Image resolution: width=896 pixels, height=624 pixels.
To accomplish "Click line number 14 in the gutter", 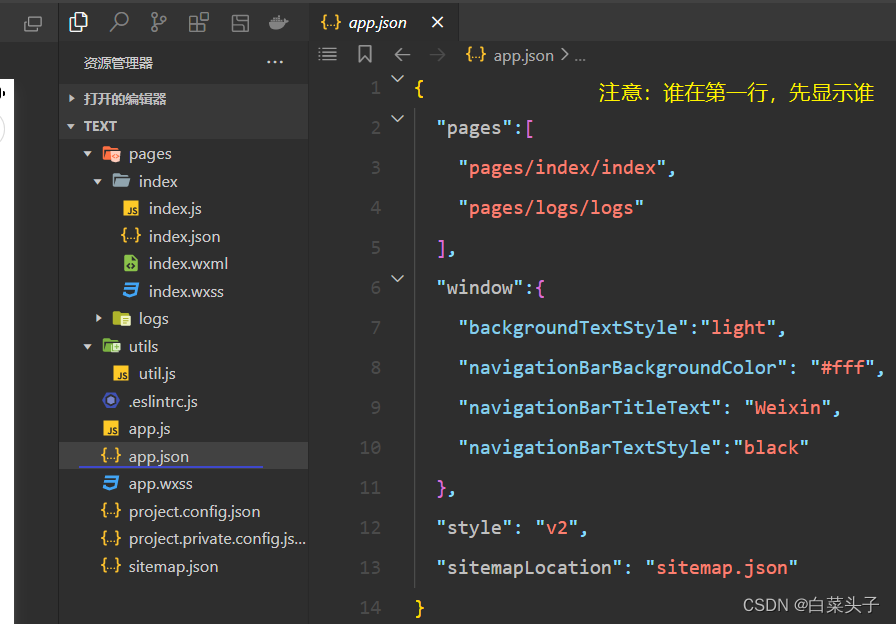I will pyautogui.click(x=370, y=607).
